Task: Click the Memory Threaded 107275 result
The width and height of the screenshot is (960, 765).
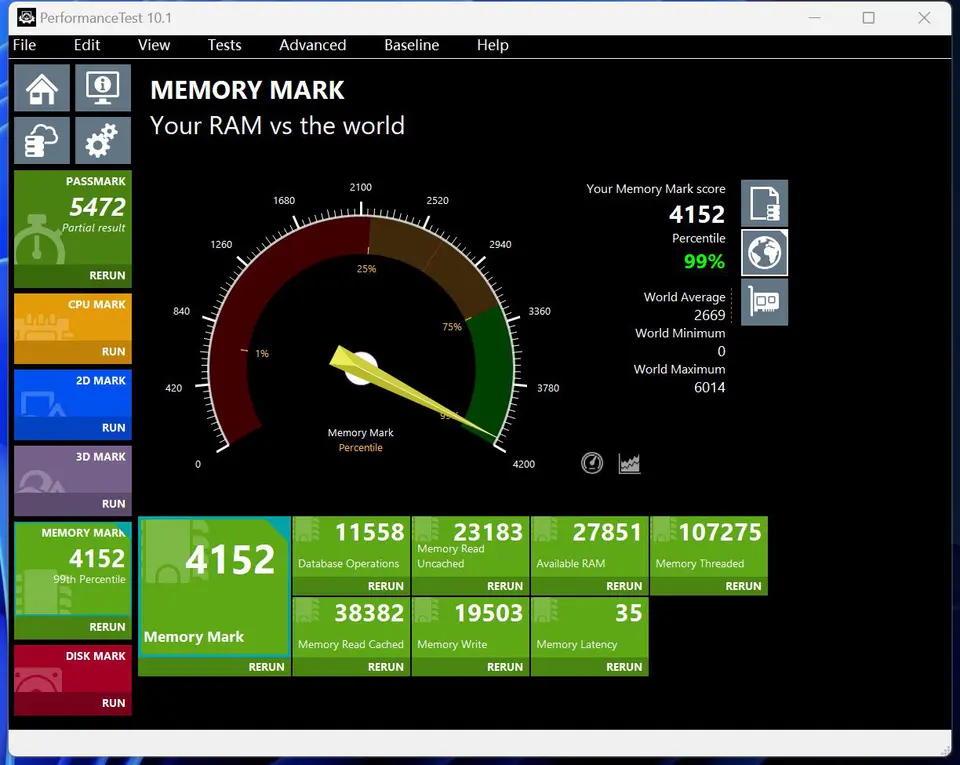Action: 709,547
